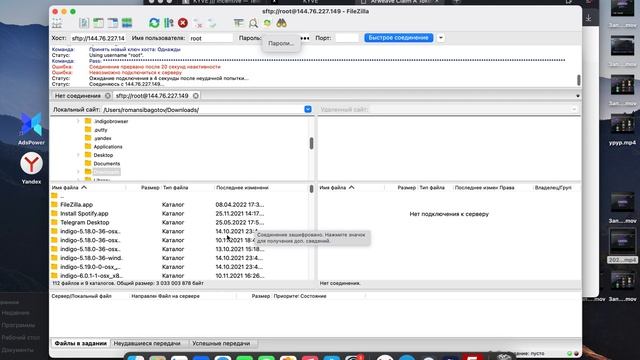Sort local list by Имя файла
The image size is (640, 360).
pos(87,188)
